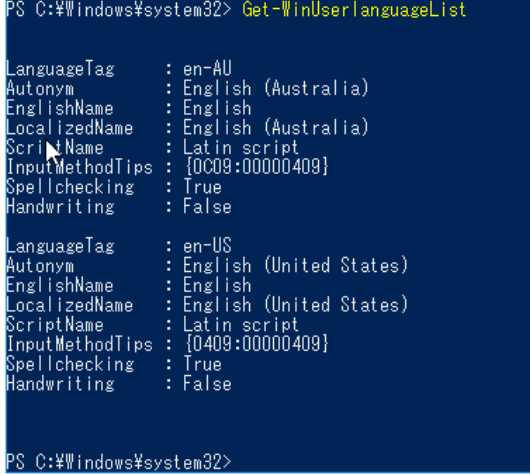Click the top PS C:\Windows\system32 prompt

coord(119,9)
